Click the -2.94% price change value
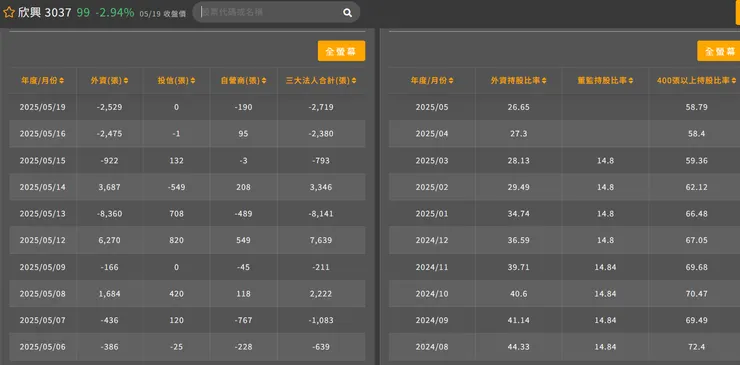 coord(115,12)
